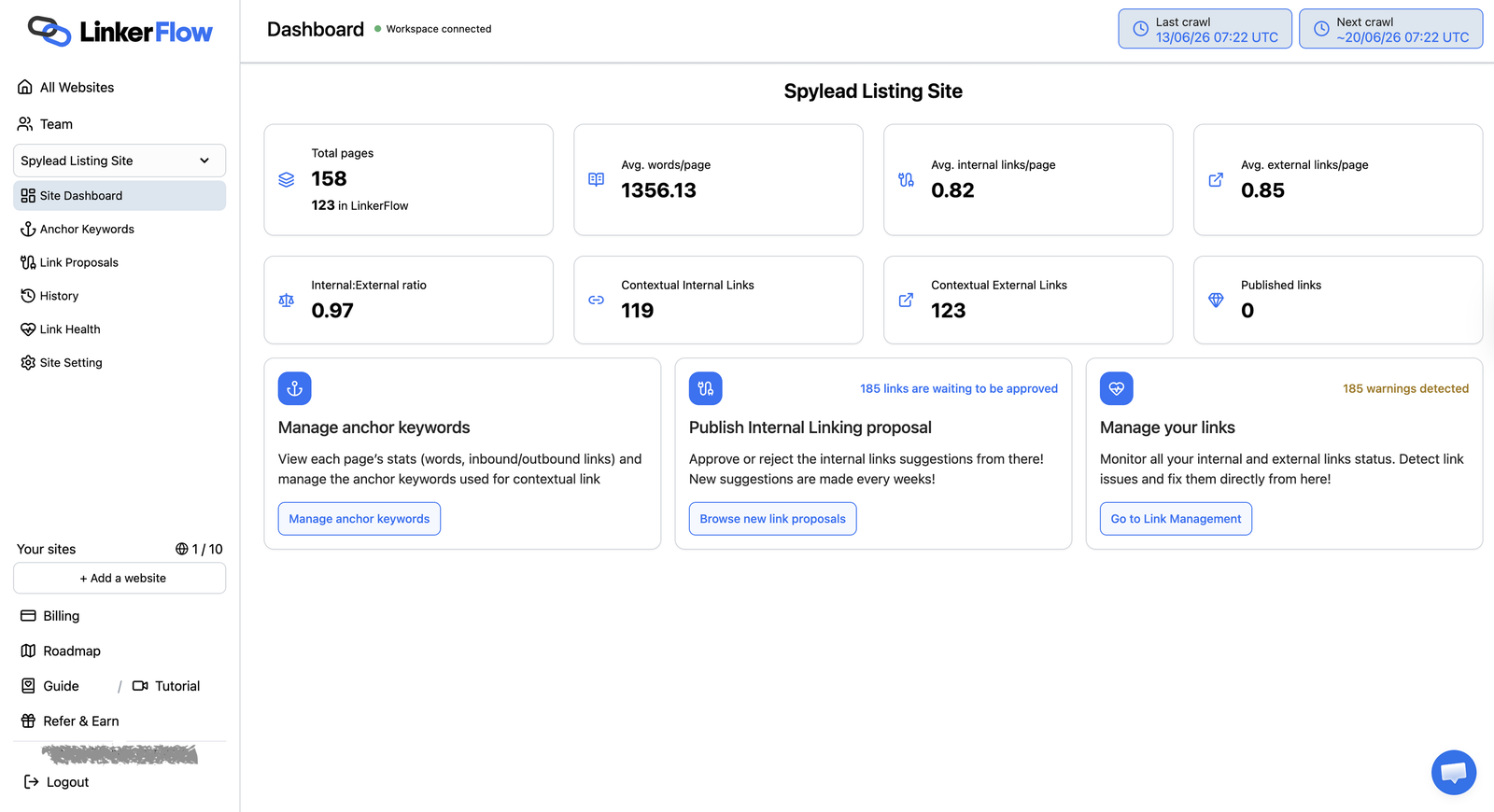Click the Billing card icon

coord(28,616)
